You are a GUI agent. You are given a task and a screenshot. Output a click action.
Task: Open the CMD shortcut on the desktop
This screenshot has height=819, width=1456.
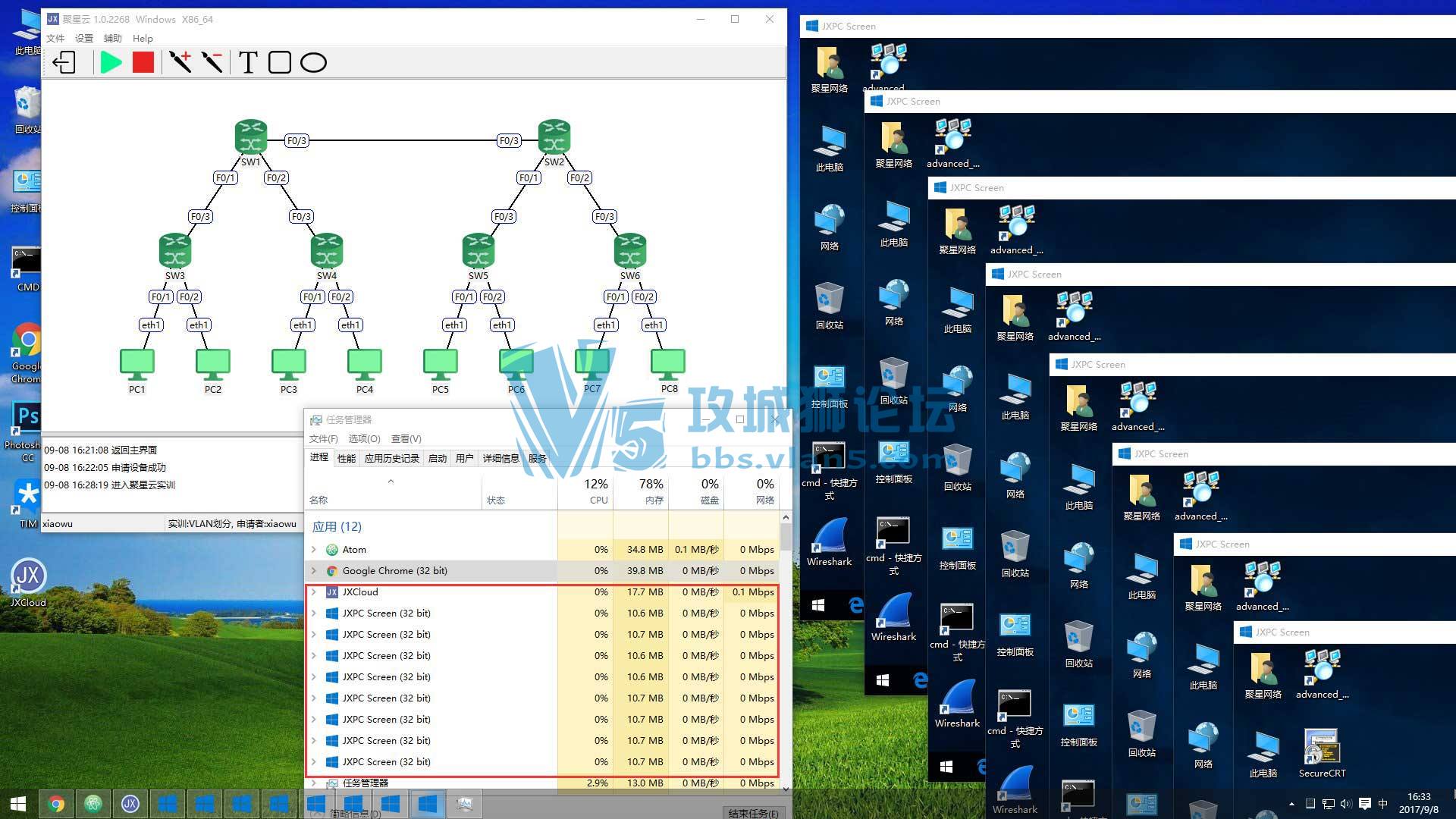coord(27,269)
